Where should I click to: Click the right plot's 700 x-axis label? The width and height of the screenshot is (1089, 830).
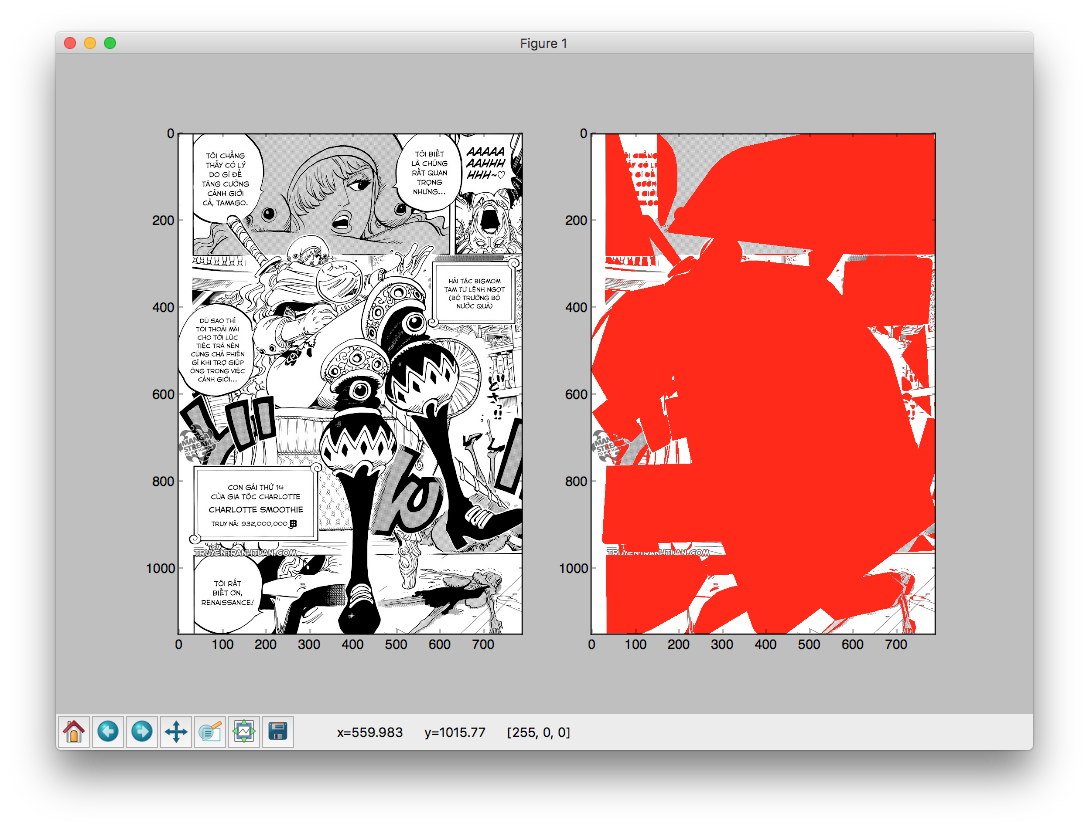pos(896,645)
